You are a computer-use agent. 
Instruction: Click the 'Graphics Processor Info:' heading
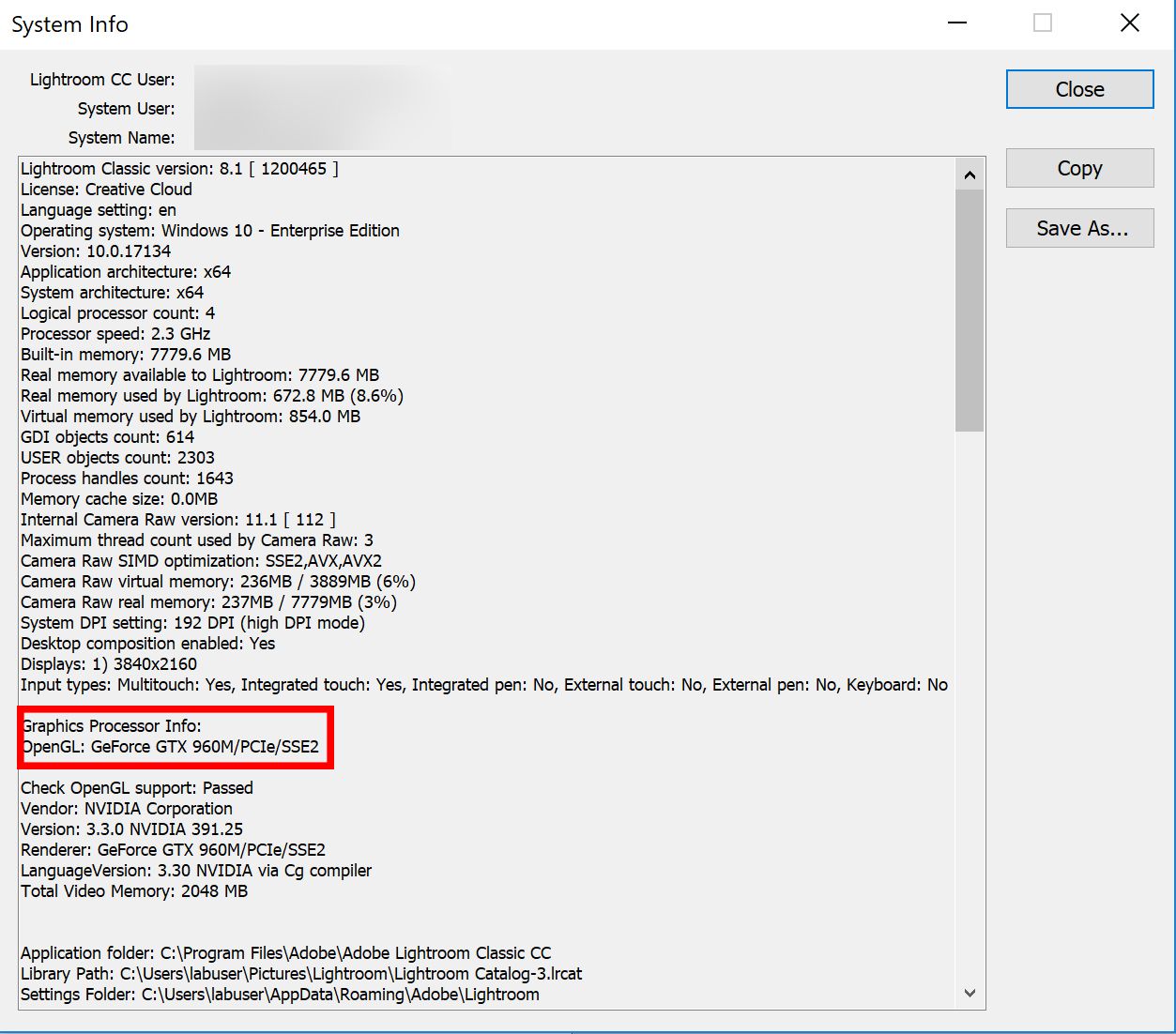click(x=111, y=726)
